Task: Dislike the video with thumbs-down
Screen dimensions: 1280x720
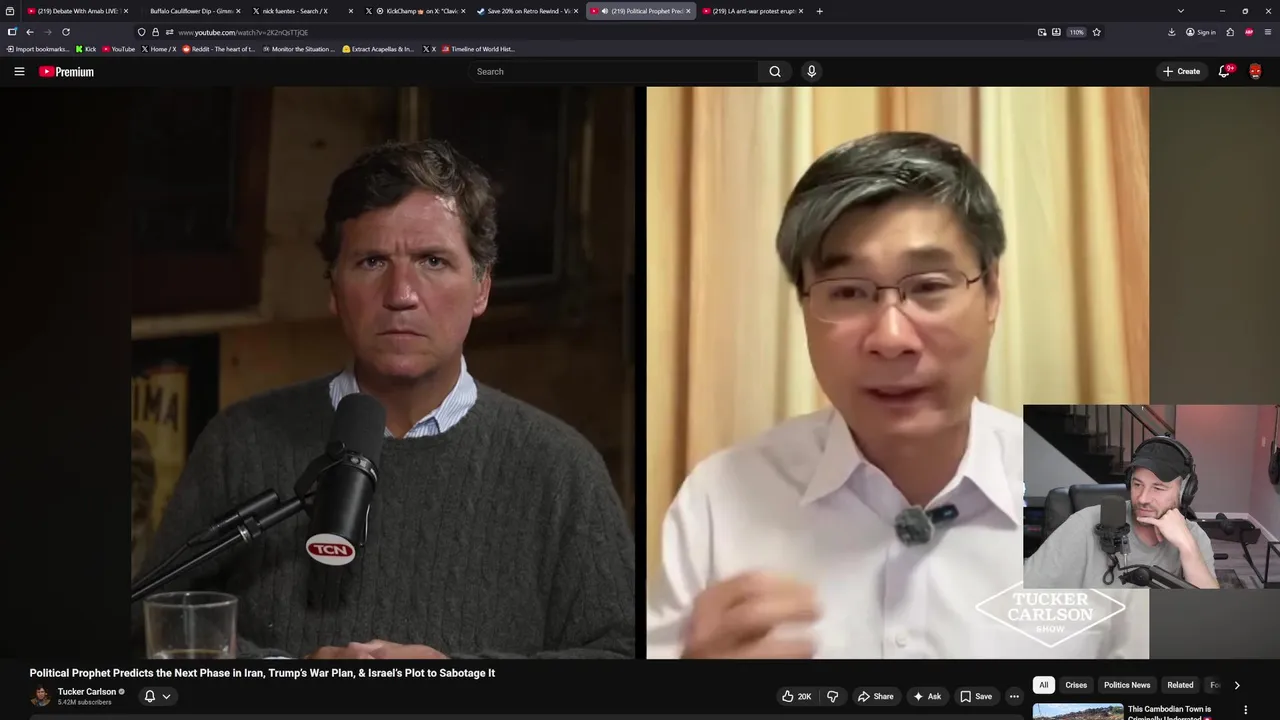Action: (832, 696)
